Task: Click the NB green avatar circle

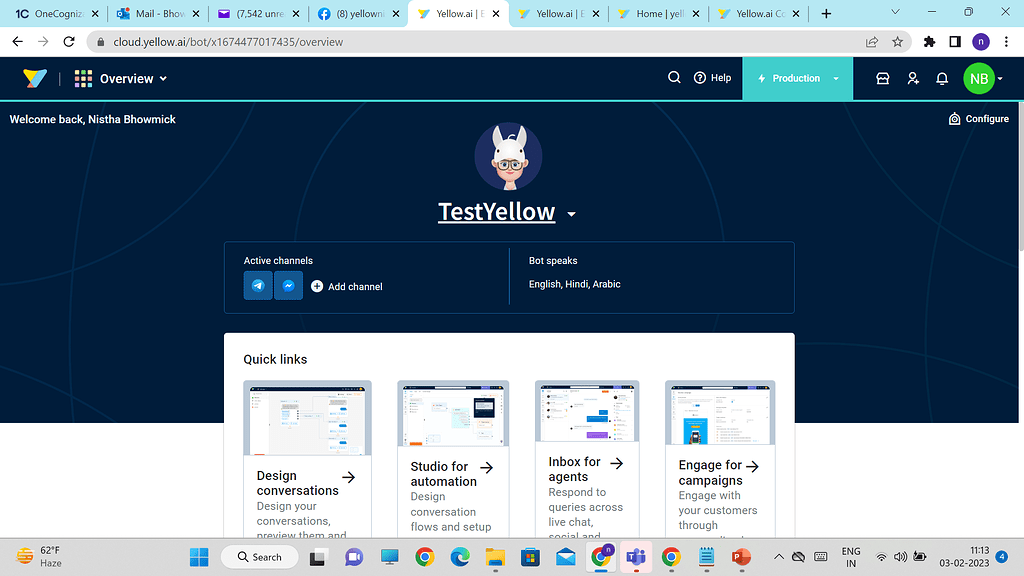Action: click(979, 77)
